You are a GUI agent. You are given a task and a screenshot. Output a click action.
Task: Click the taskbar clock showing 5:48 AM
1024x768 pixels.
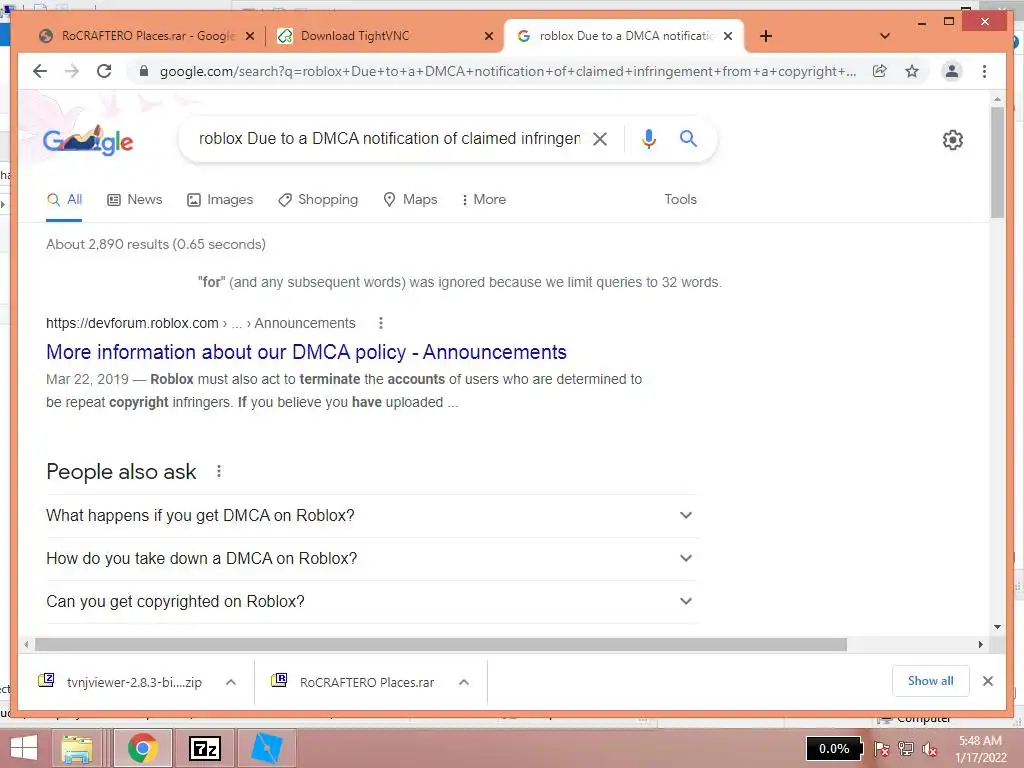tap(981, 749)
